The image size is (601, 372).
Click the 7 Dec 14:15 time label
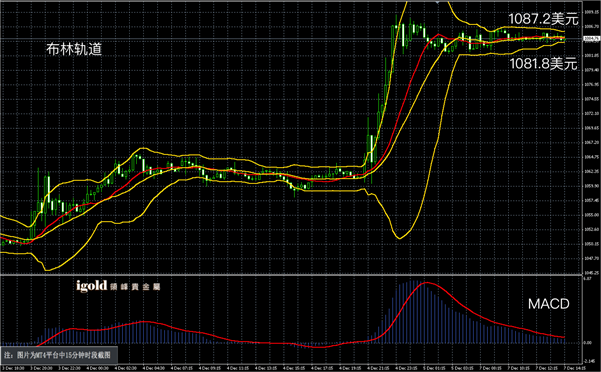coord(574,368)
